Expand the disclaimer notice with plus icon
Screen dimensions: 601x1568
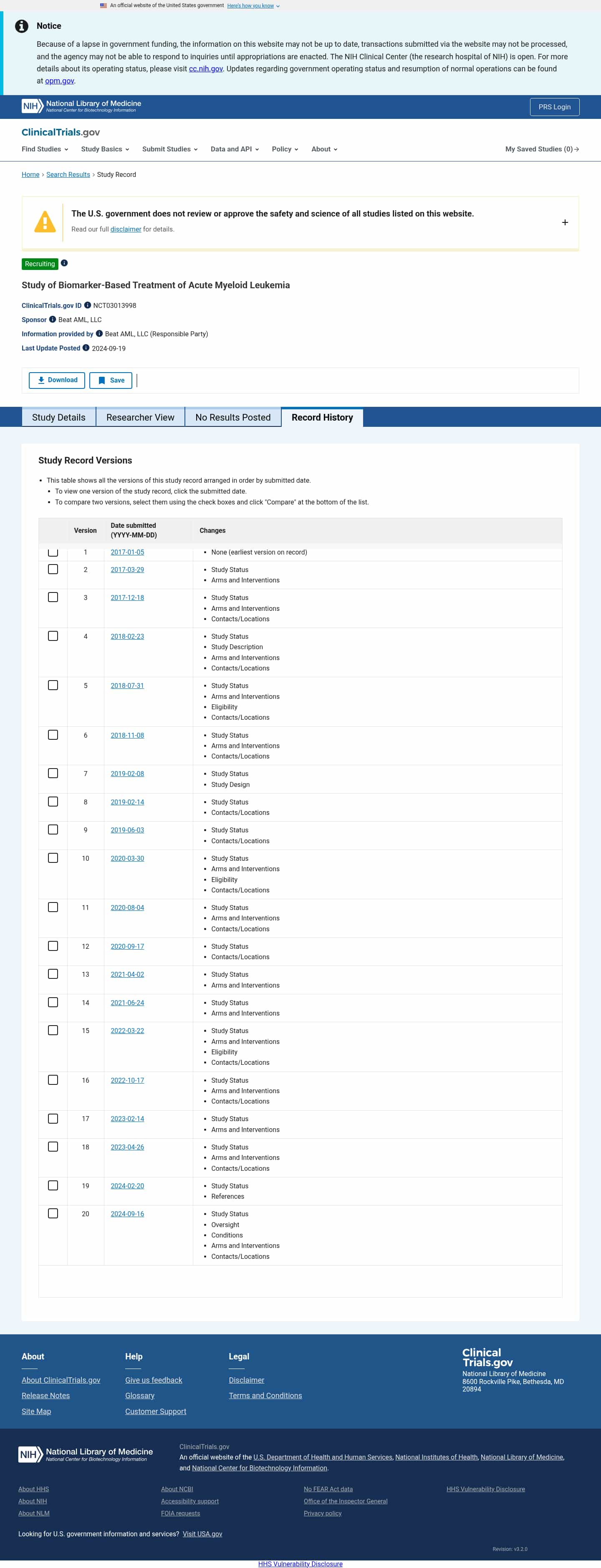(x=564, y=222)
